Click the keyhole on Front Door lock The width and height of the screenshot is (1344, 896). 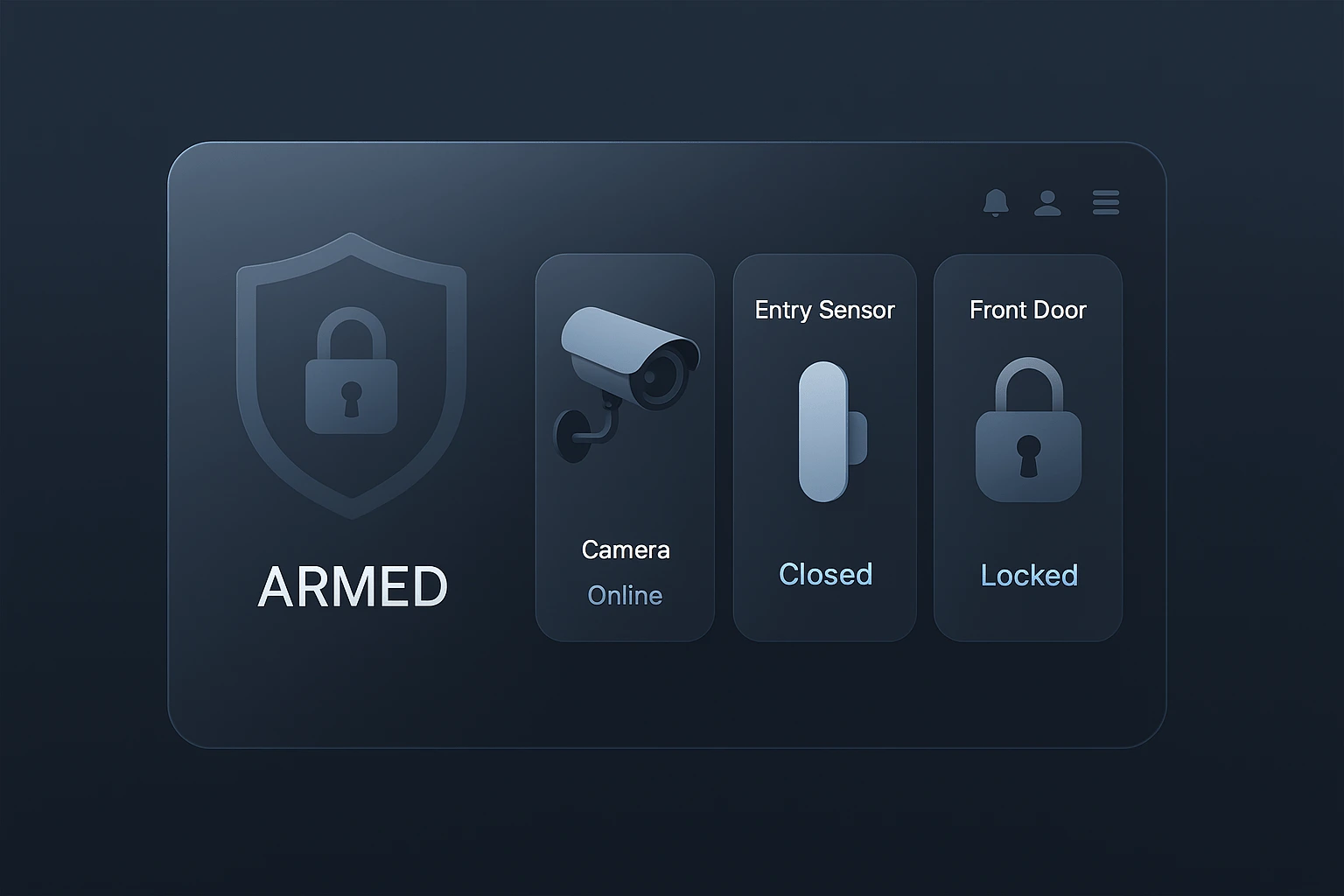(1028, 456)
